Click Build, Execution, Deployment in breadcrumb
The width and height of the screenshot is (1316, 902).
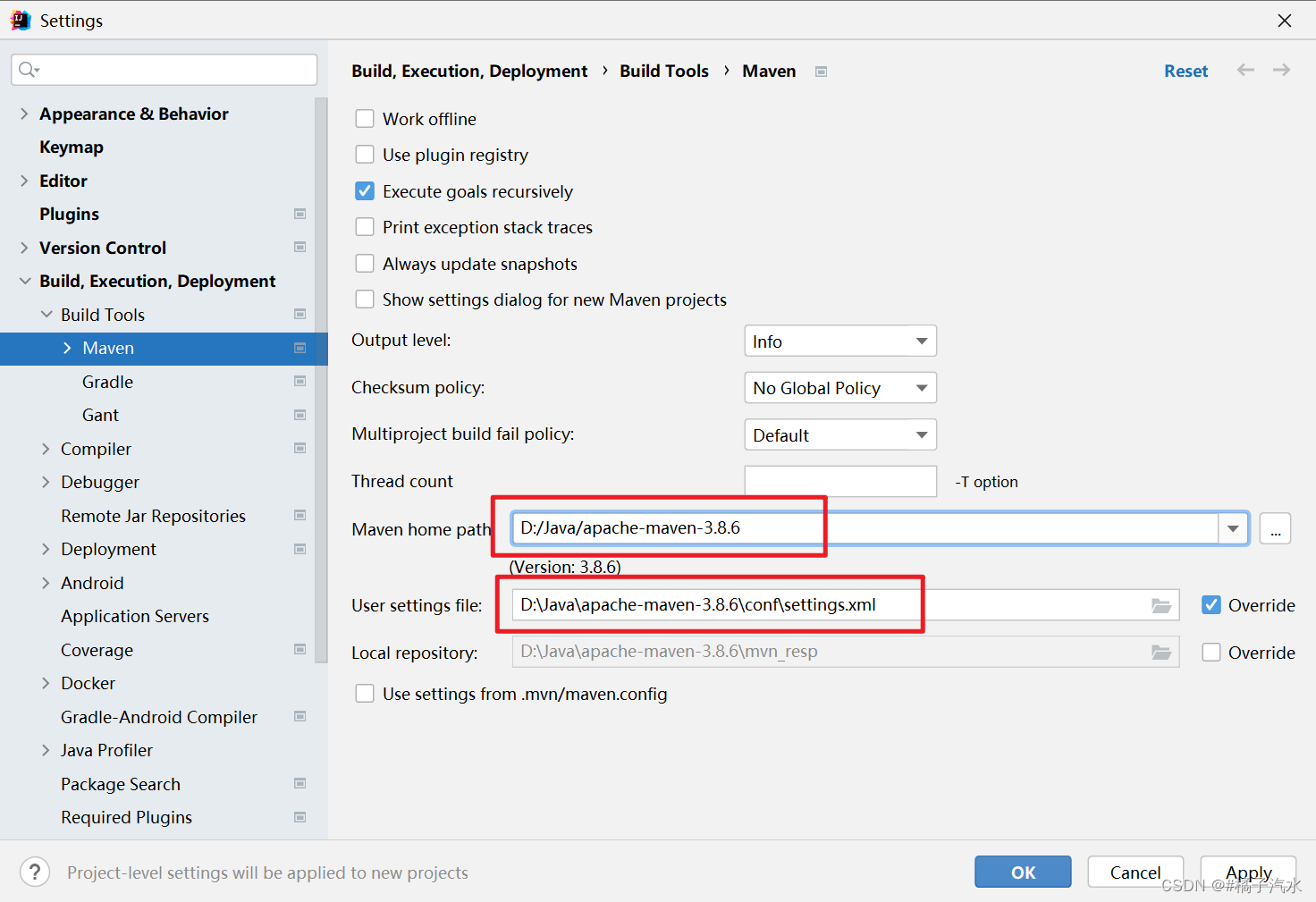click(469, 71)
